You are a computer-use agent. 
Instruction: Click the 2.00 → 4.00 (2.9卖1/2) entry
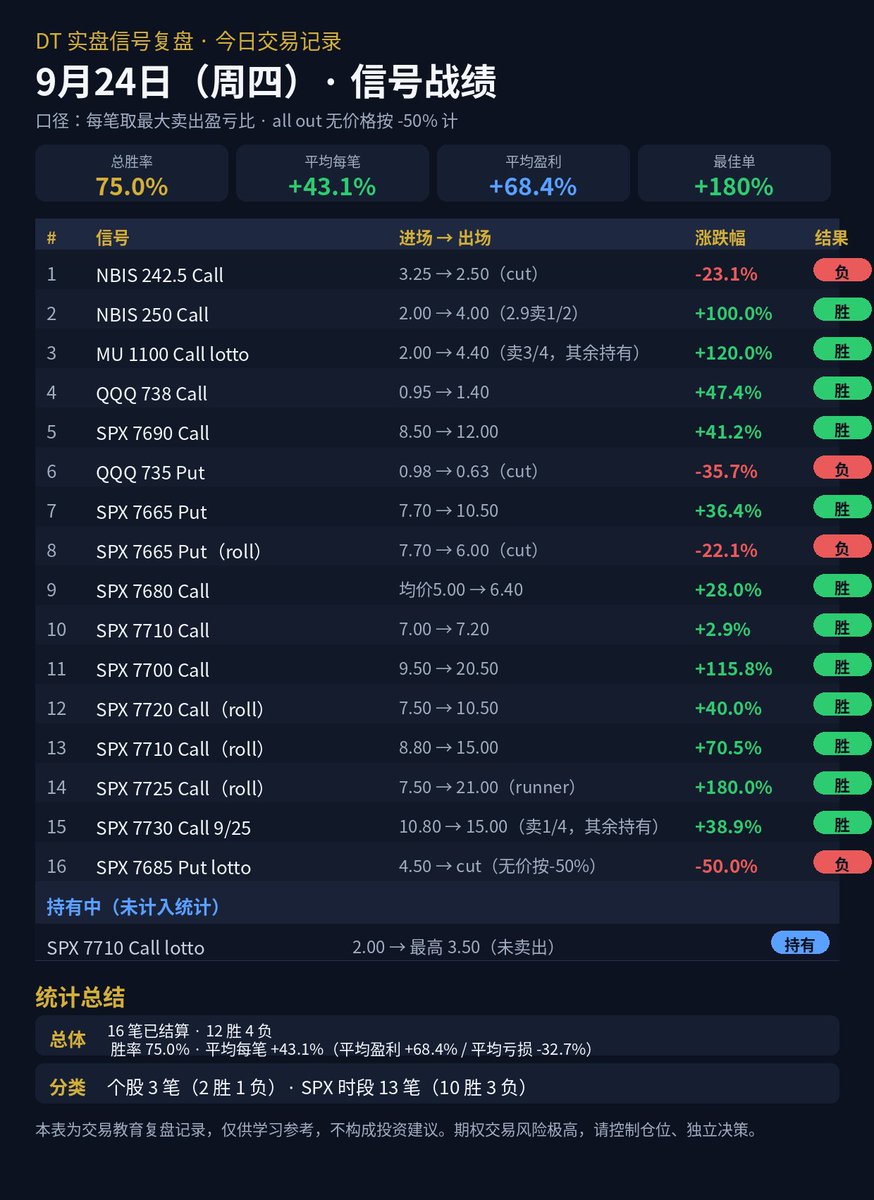(x=489, y=313)
